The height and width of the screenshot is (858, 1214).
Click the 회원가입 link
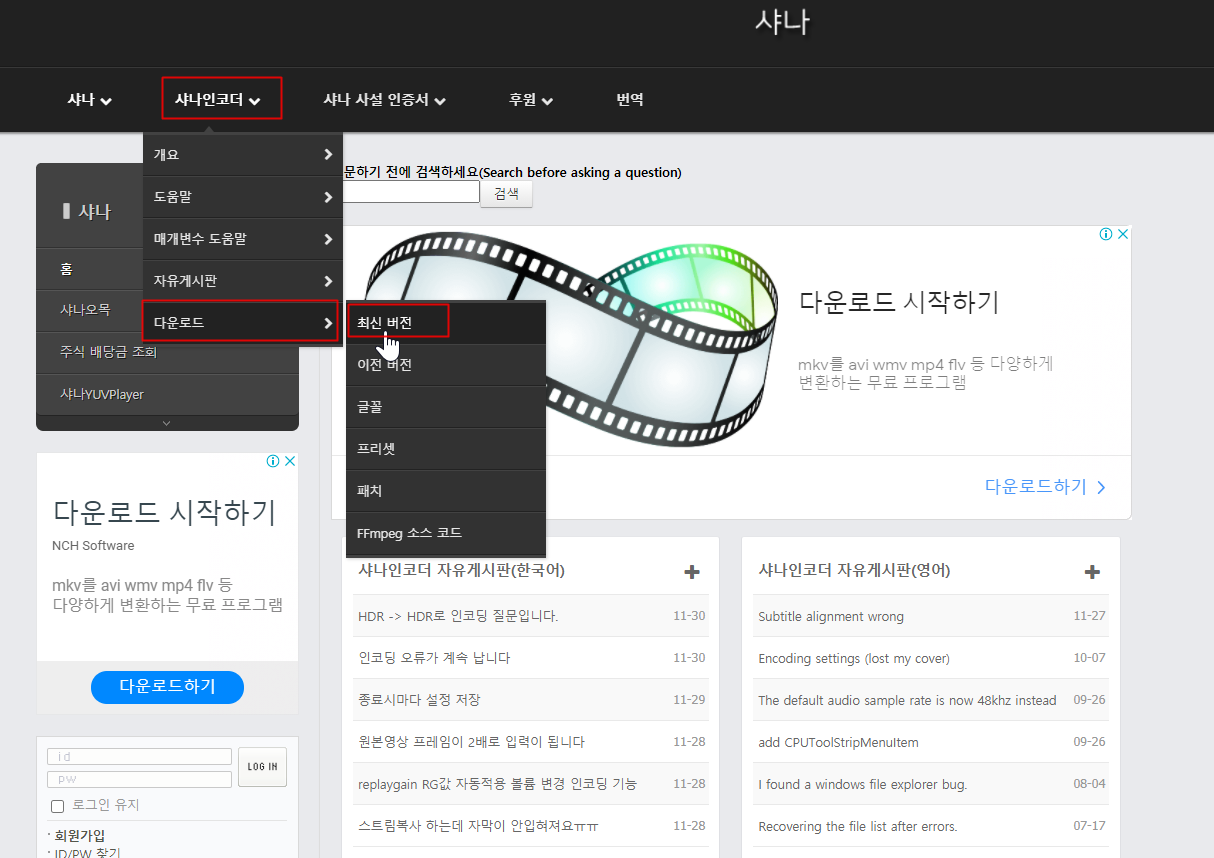pyautogui.click(x=79, y=835)
